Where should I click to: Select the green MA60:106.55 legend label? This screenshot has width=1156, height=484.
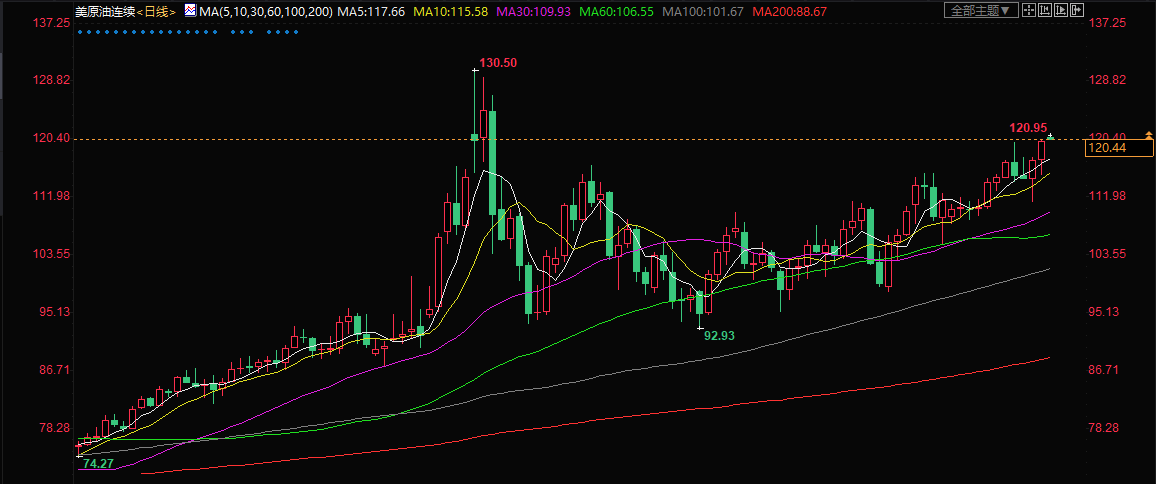click(621, 11)
